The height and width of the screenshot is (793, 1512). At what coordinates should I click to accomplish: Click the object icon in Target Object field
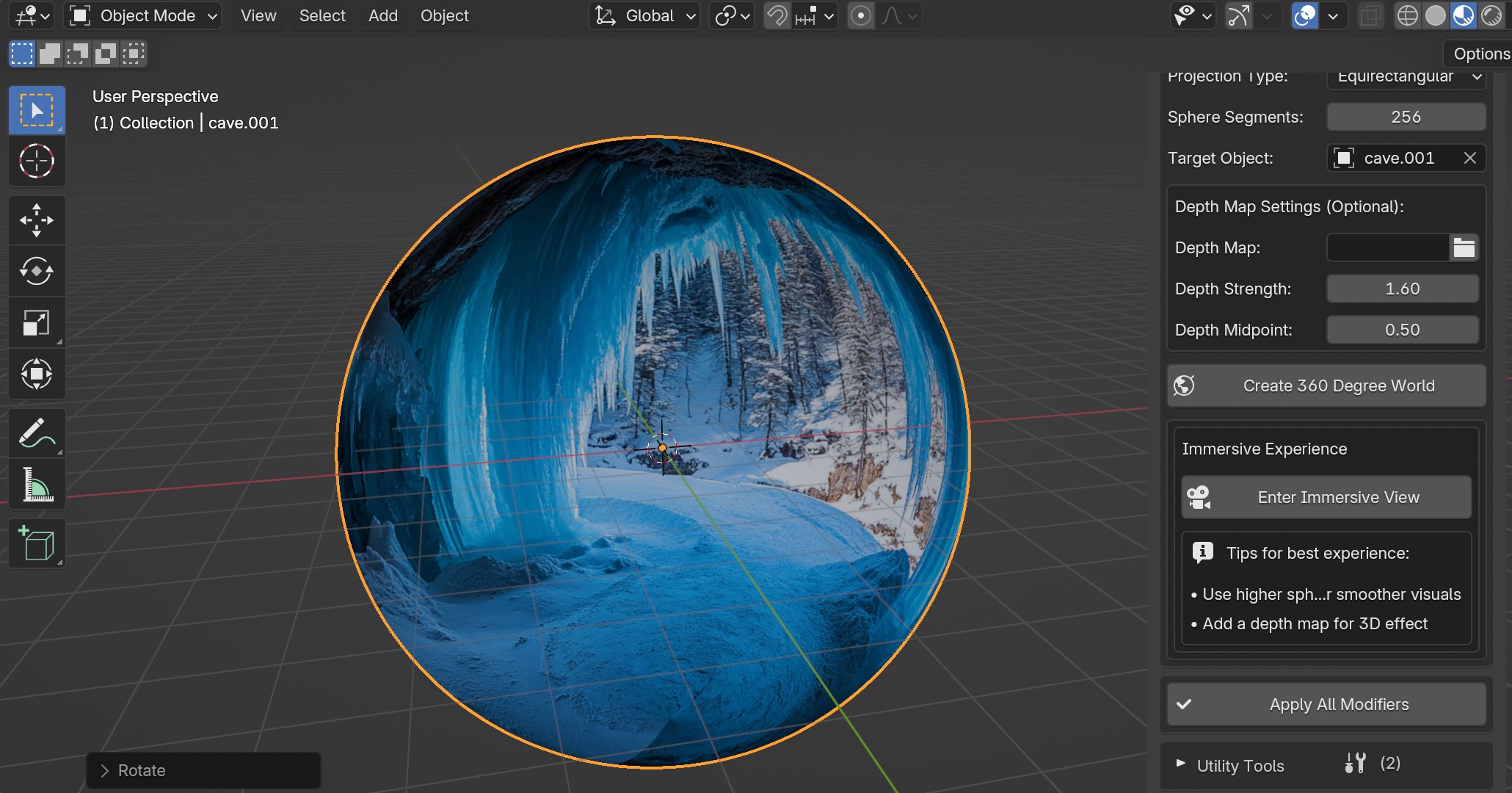click(x=1344, y=158)
